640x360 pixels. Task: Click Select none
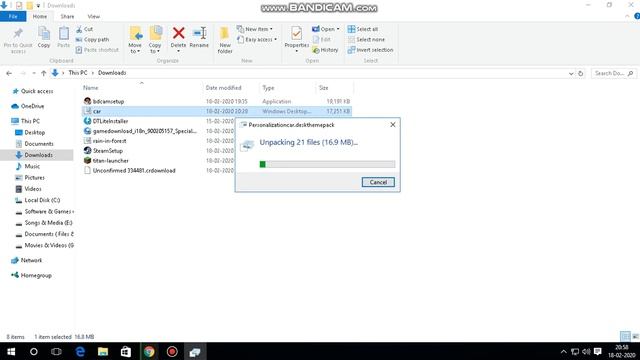point(366,40)
